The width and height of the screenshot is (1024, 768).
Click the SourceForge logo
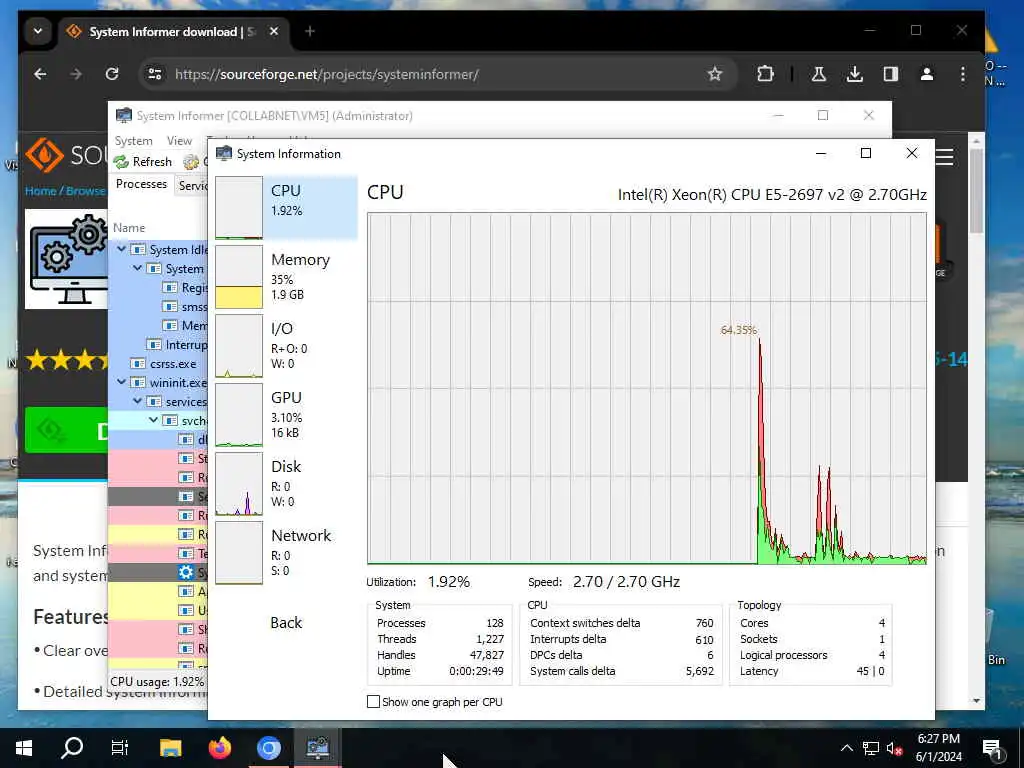(x=66, y=155)
